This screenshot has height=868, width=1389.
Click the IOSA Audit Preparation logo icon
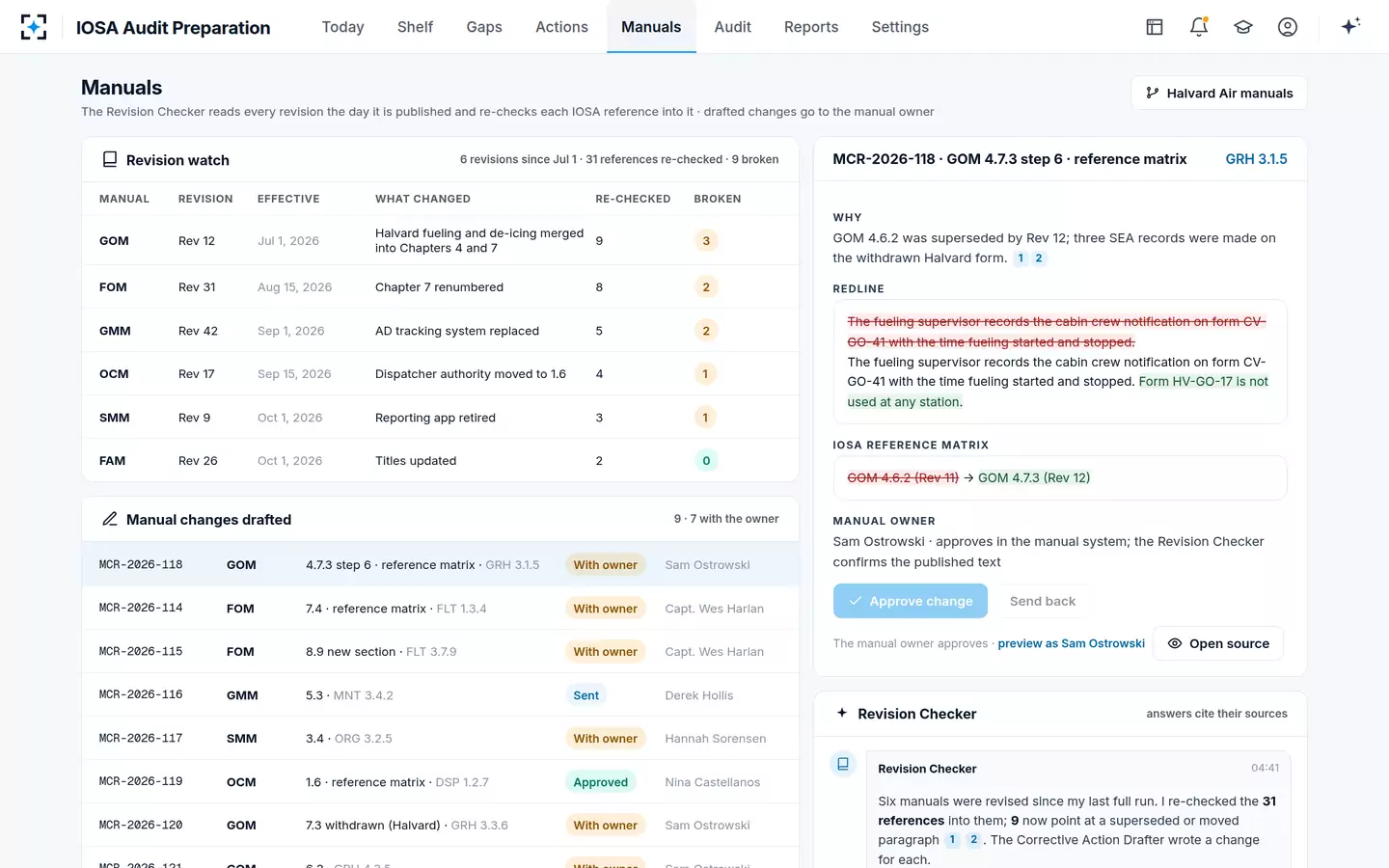coord(34,27)
